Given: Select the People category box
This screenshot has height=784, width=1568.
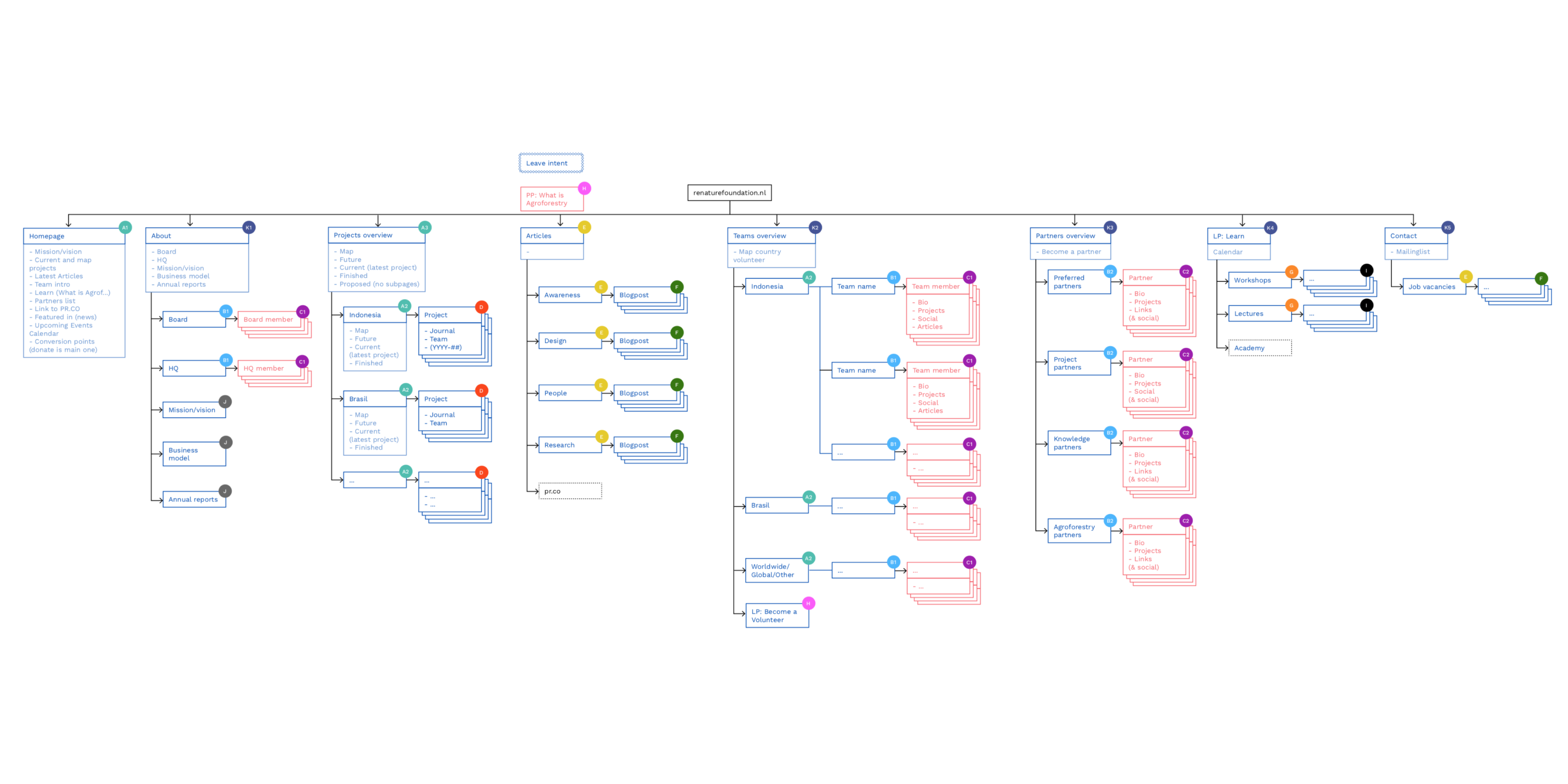Looking at the screenshot, I should [x=570, y=393].
